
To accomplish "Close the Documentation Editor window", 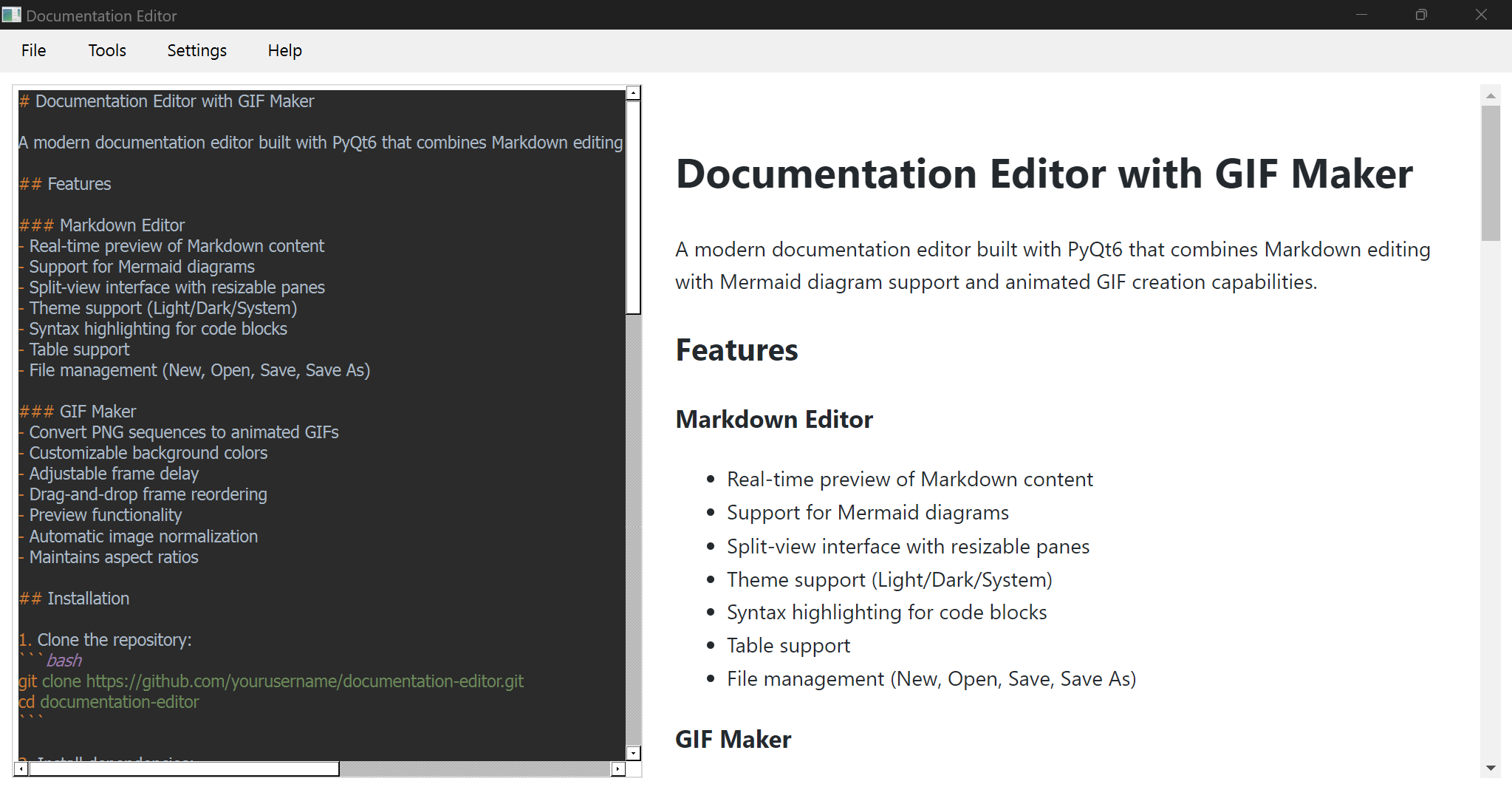I will (x=1481, y=15).
